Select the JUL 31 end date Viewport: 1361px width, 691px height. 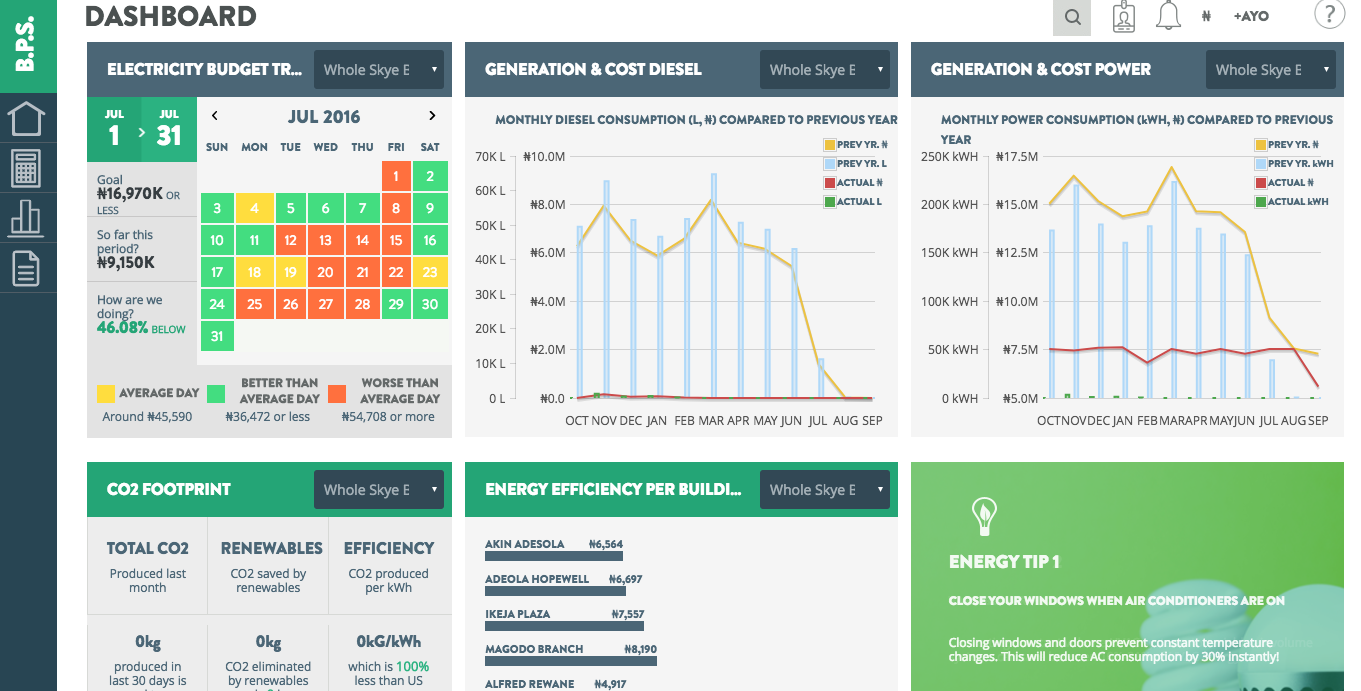[x=169, y=130]
